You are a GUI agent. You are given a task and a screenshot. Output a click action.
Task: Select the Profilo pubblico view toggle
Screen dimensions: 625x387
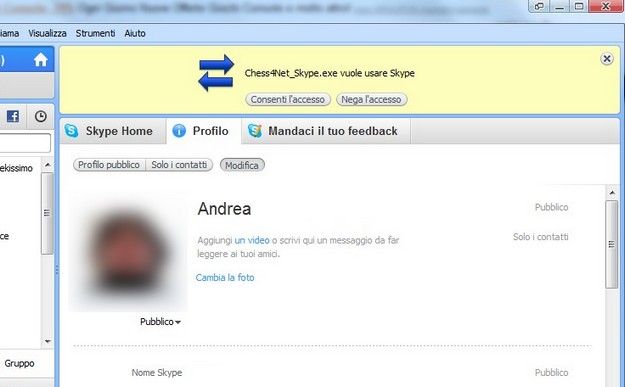[x=109, y=165]
